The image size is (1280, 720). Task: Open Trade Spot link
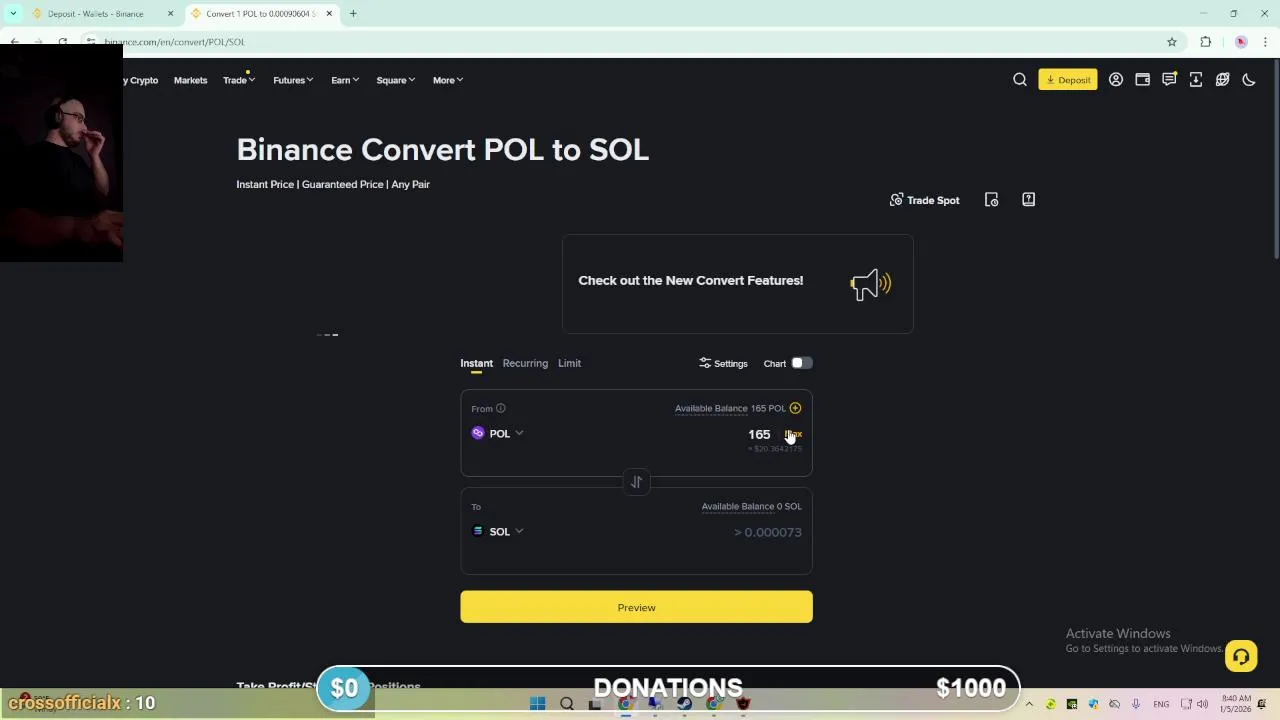(x=924, y=200)
